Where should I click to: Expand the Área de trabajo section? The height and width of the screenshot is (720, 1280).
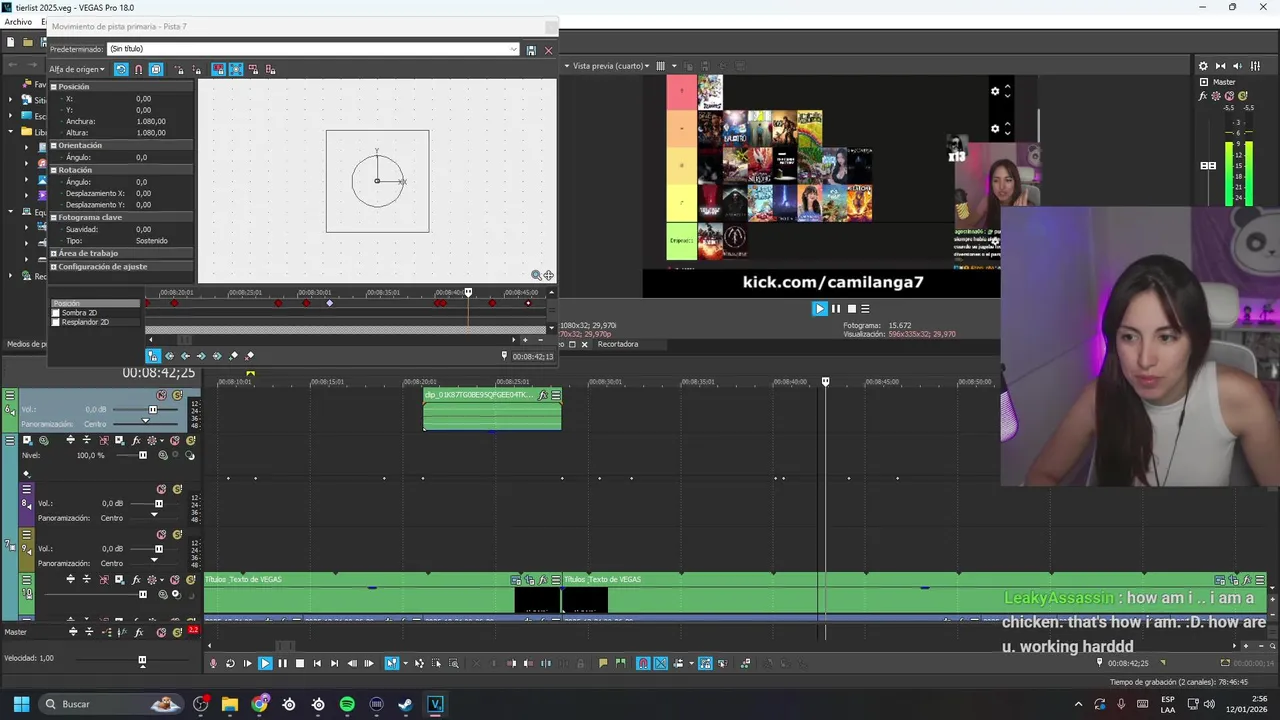[x=53, y=254]
